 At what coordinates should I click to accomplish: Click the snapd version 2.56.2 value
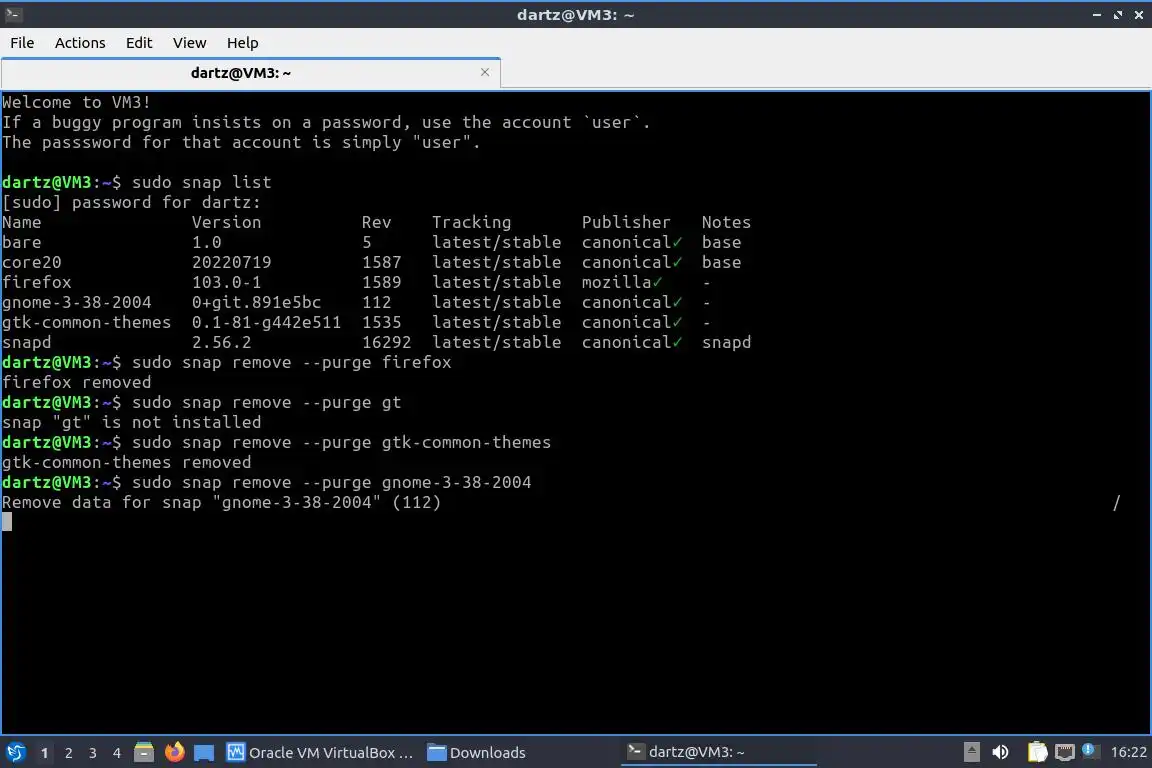221,342
